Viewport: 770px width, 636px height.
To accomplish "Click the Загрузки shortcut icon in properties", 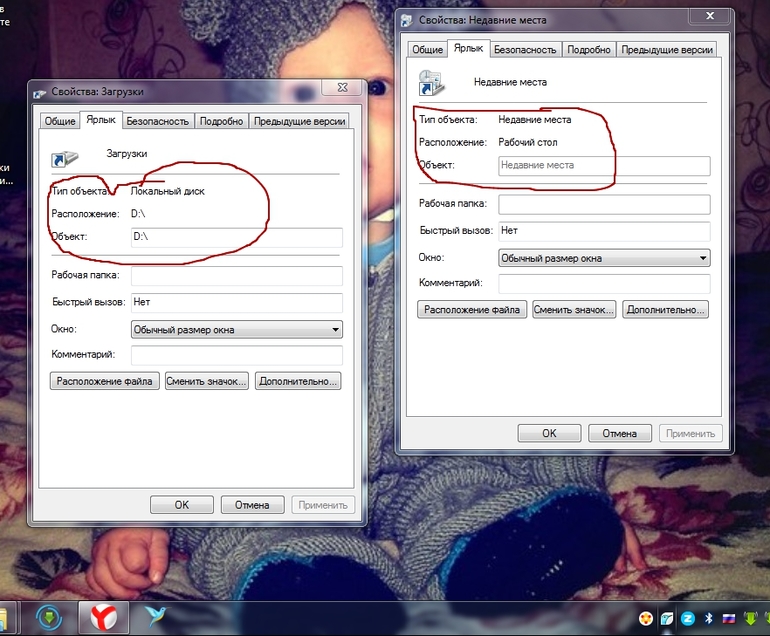I will [x=64, y=158].
